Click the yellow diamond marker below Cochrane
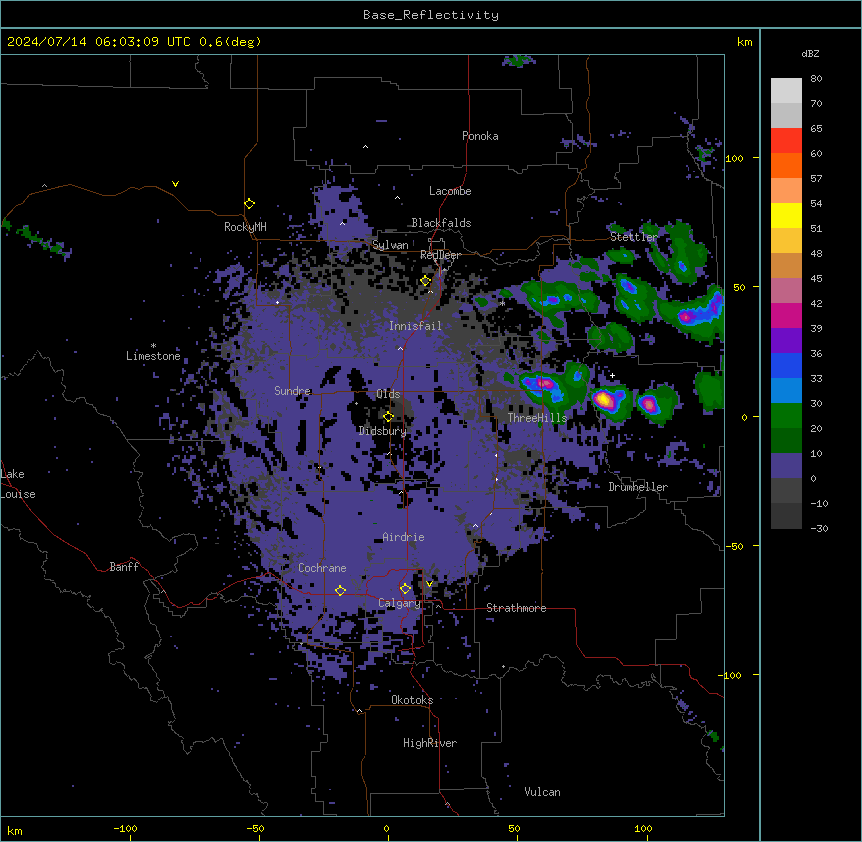This screenshot has height=842, width=862. point(340,591)
